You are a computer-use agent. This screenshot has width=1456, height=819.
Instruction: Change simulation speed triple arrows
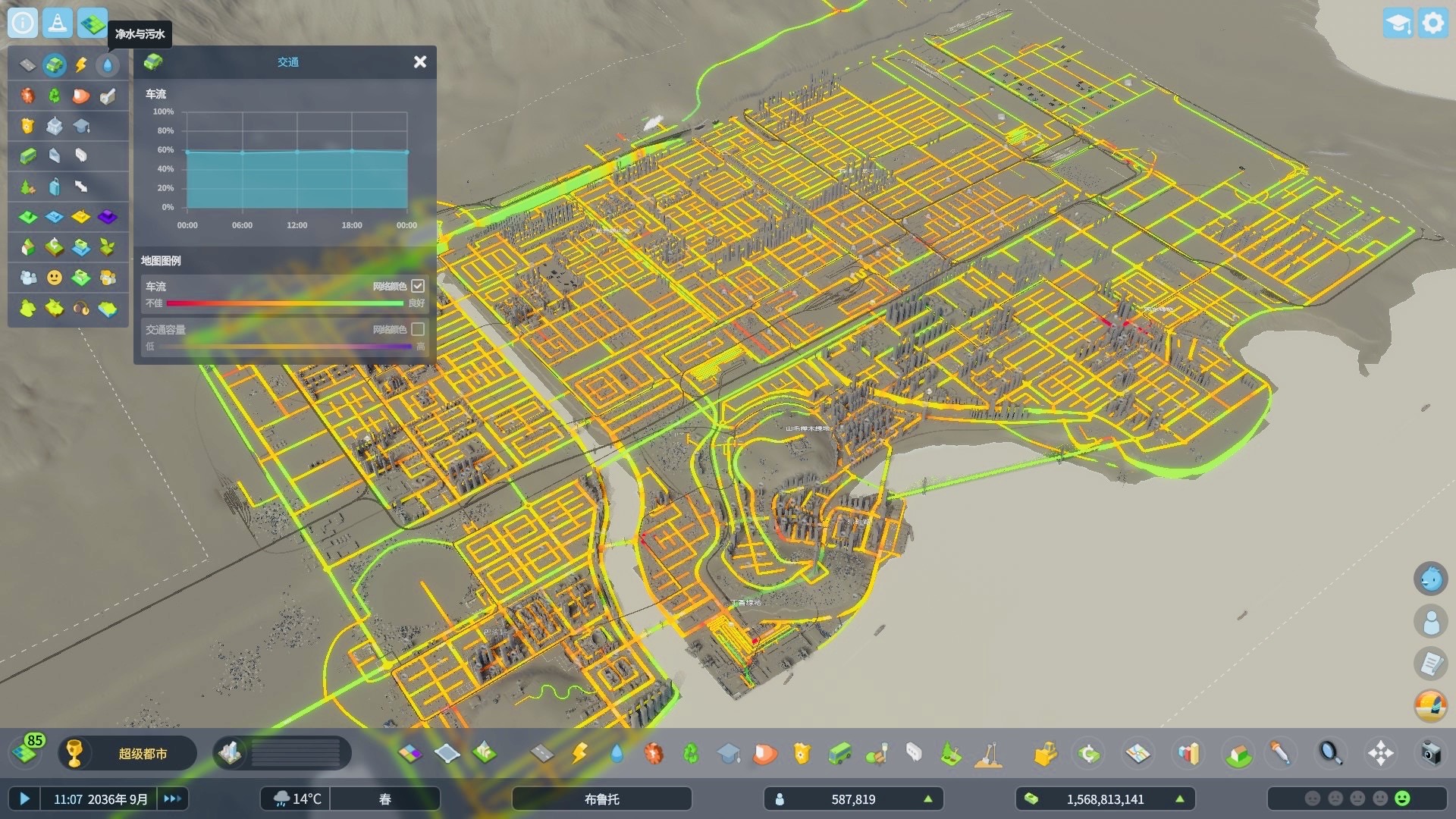pyautogui.click(x=172, y=799)
